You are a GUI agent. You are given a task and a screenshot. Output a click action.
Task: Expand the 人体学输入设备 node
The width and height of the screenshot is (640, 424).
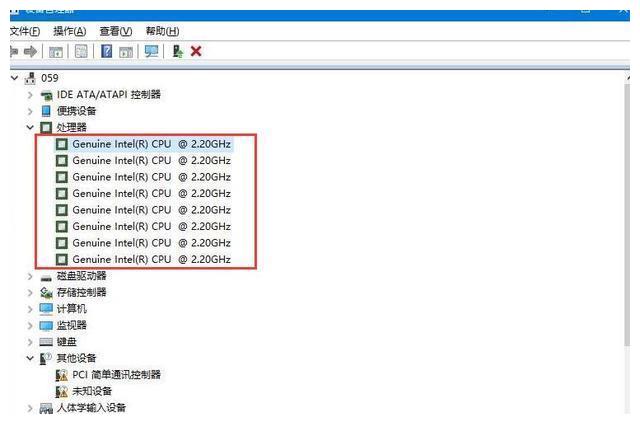[30, 408]
